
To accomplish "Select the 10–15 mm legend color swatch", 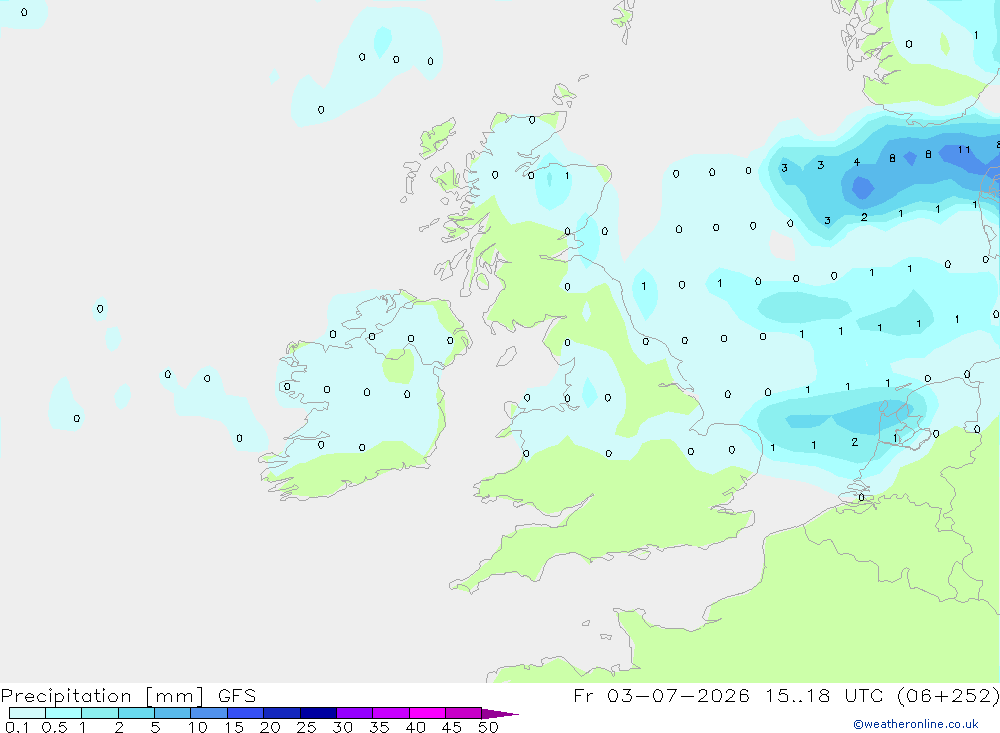I will pos(209,713).
